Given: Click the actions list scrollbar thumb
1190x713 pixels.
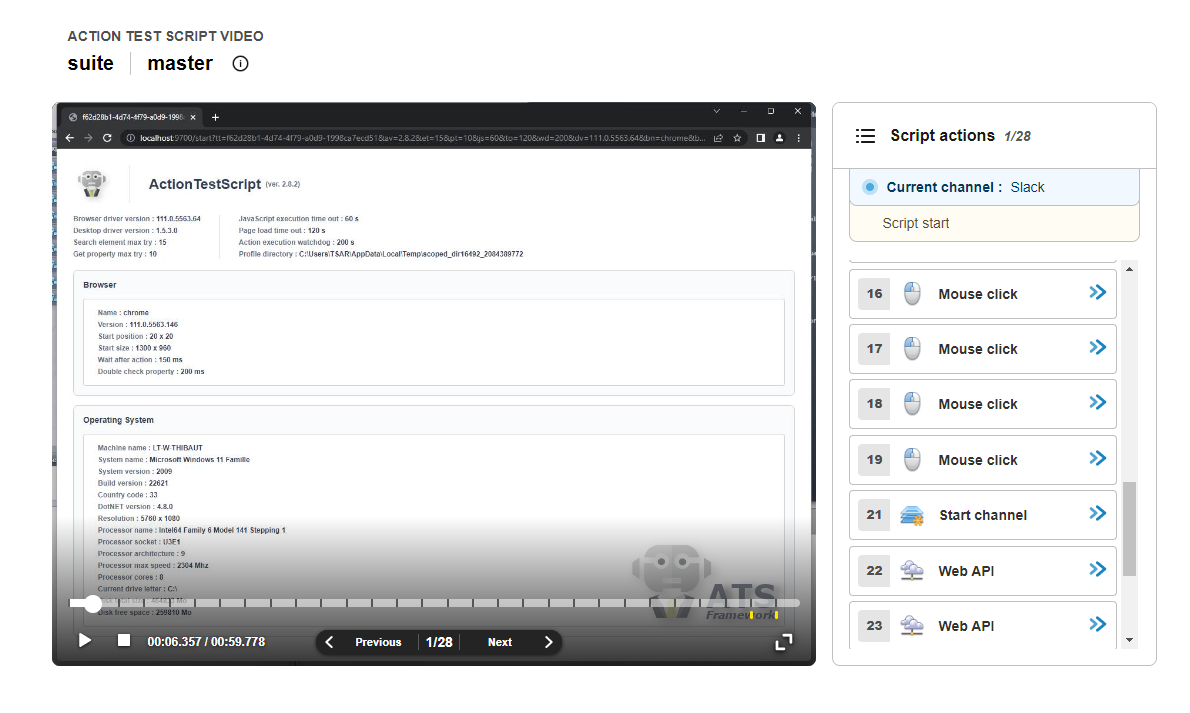Looking at the screenshot, I should tap(1129, 528).
